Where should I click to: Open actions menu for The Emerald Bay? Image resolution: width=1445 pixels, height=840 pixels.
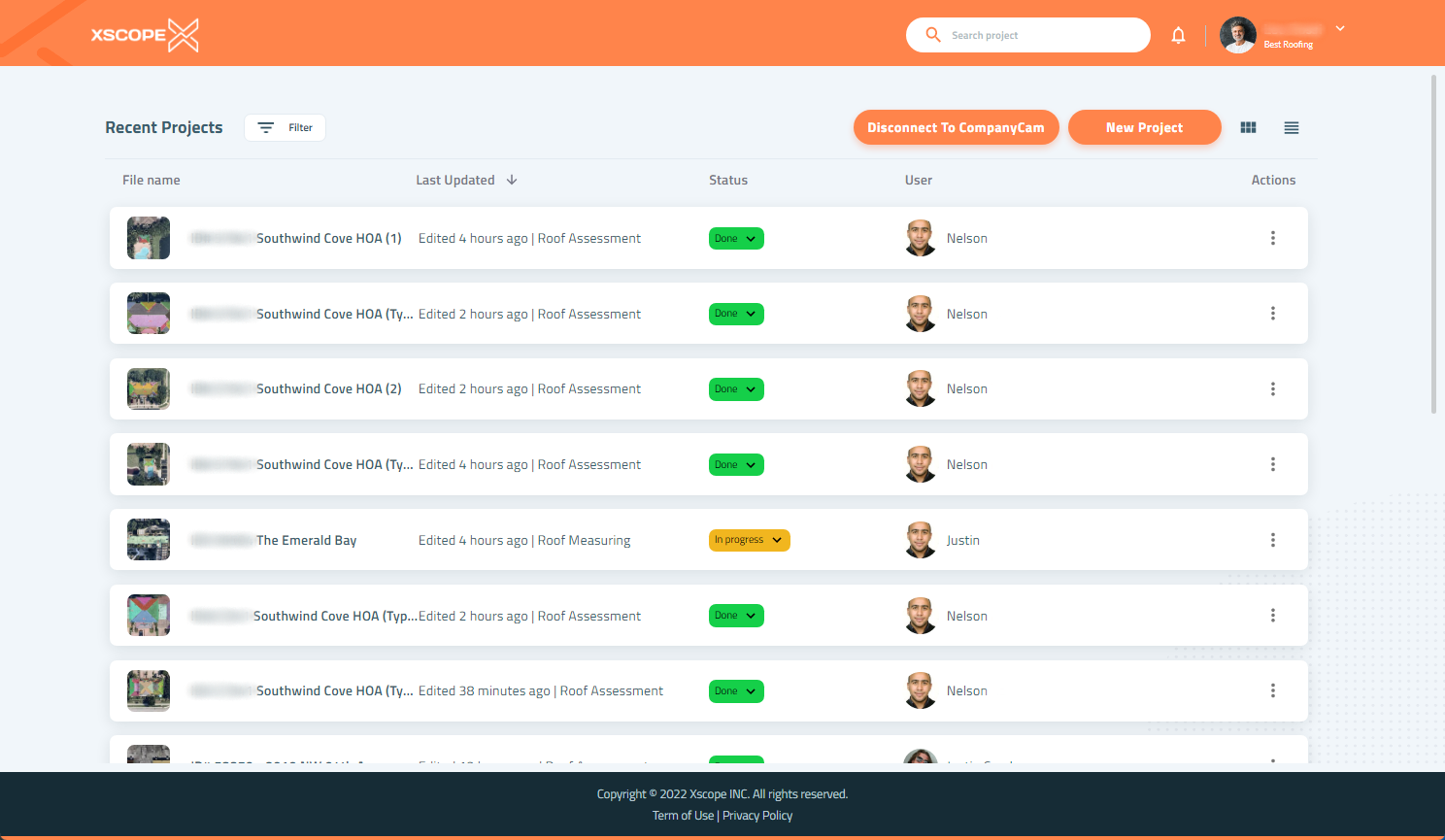pos(1272,540)
